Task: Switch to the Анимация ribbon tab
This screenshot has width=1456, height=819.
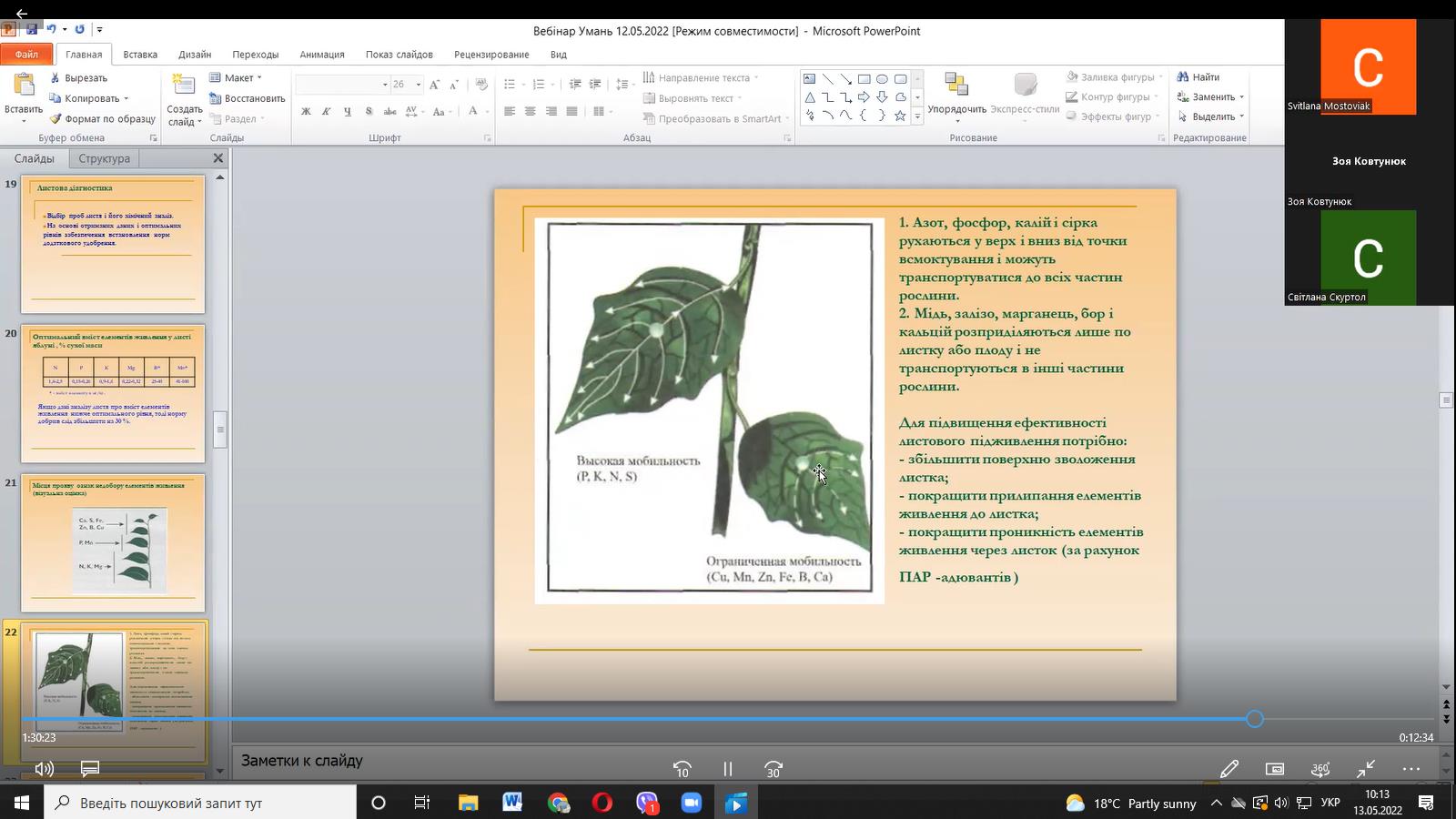Action: pyautogui.click(x=322, y=55)
